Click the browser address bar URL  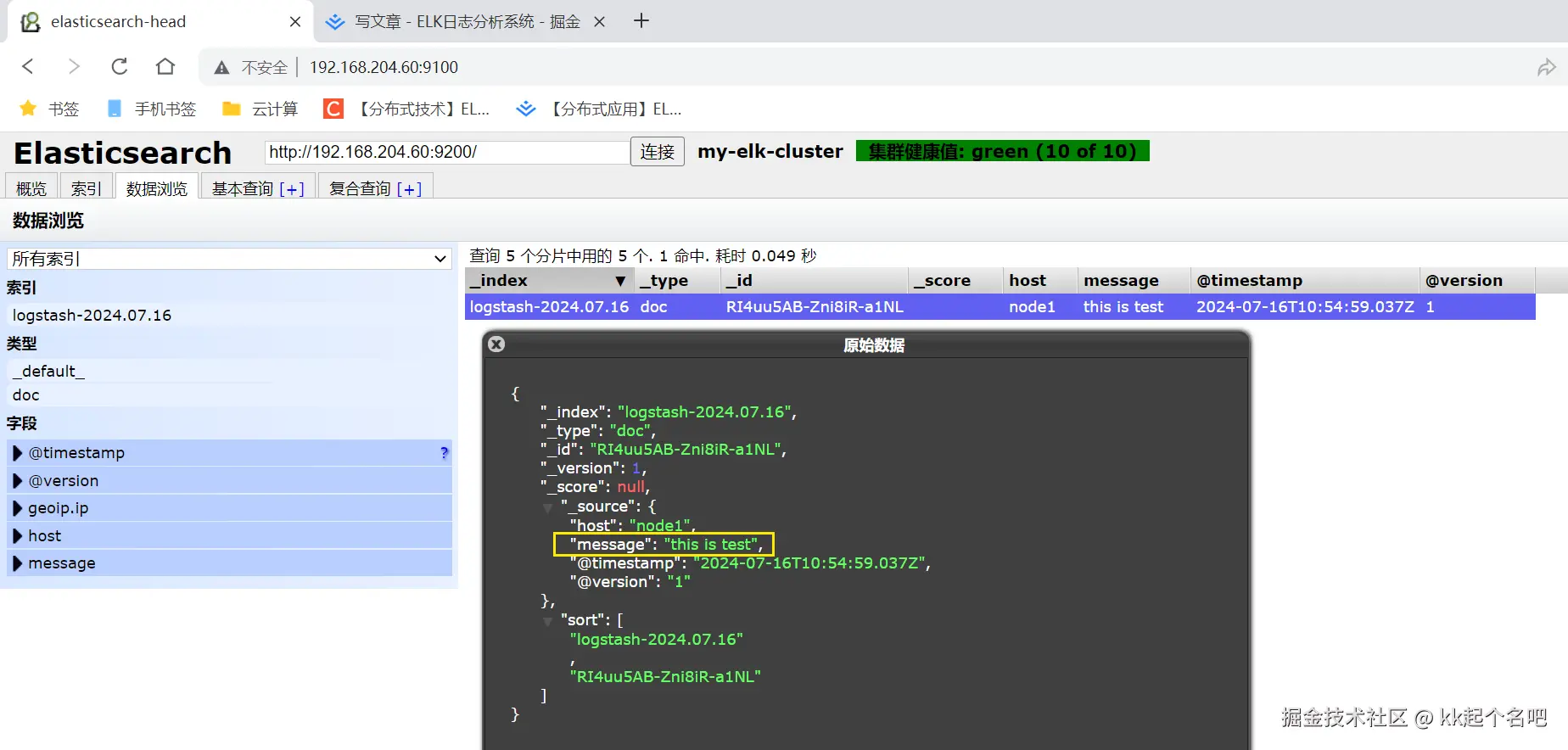coord(384,67)
